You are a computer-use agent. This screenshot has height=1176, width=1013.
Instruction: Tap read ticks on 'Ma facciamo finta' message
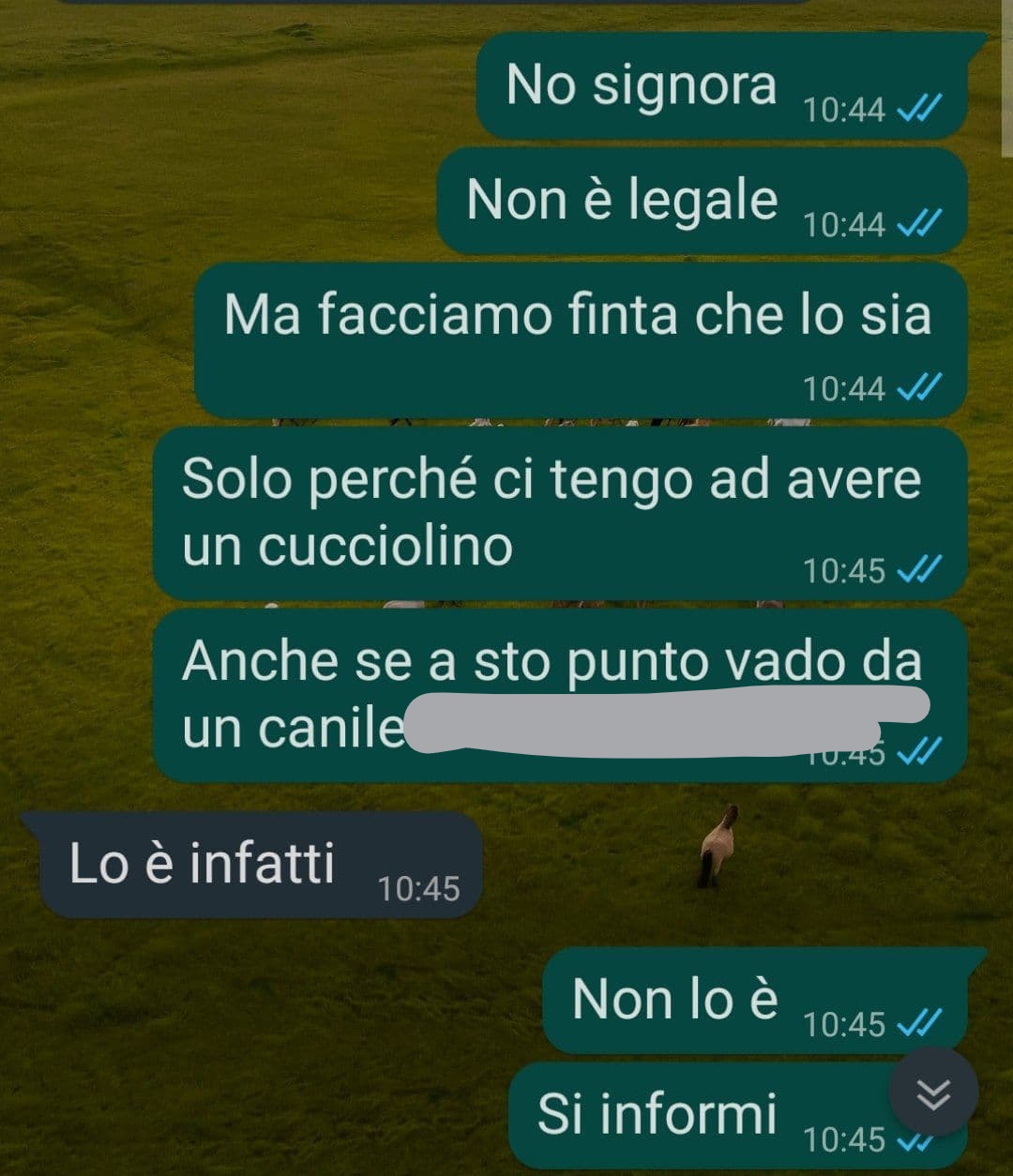pos(920,387)
